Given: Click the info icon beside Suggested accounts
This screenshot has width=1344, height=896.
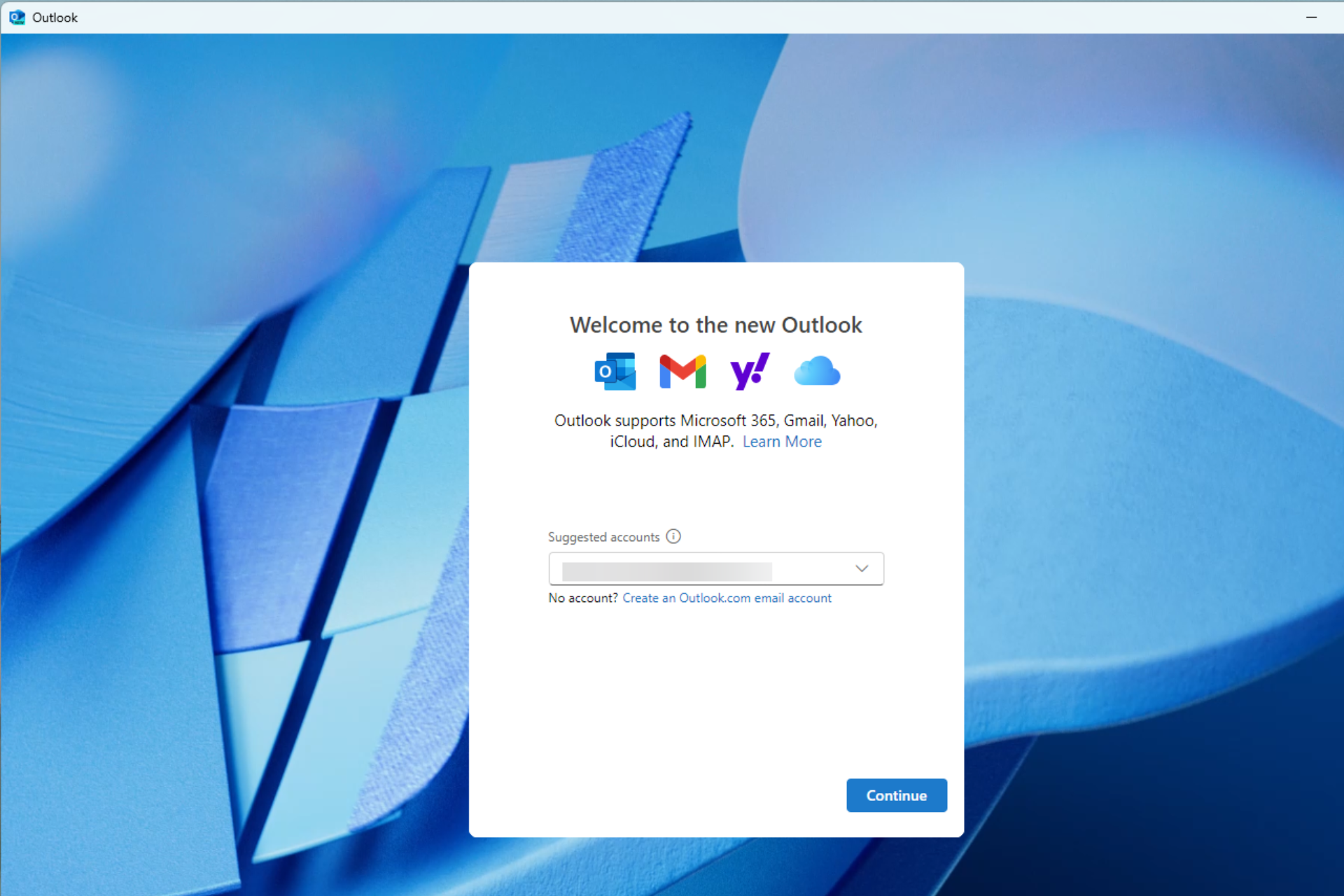Looking at the screenshot, I should (673, 536).
